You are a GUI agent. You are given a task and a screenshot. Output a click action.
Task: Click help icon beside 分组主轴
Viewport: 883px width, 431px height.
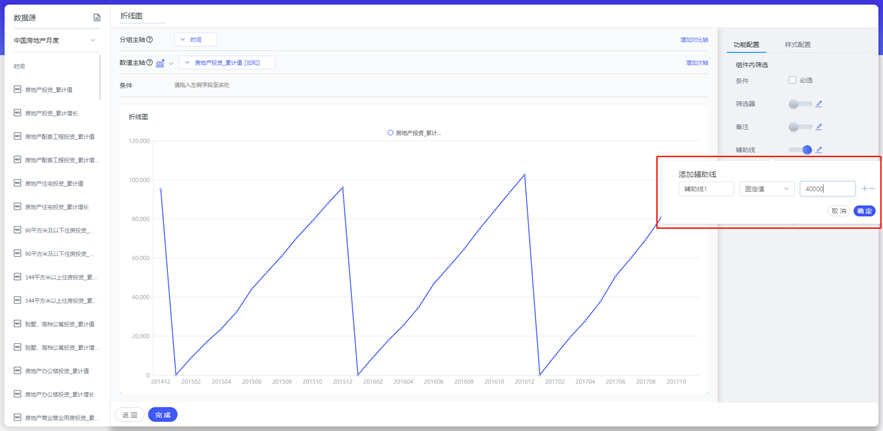tap(150, 40)
